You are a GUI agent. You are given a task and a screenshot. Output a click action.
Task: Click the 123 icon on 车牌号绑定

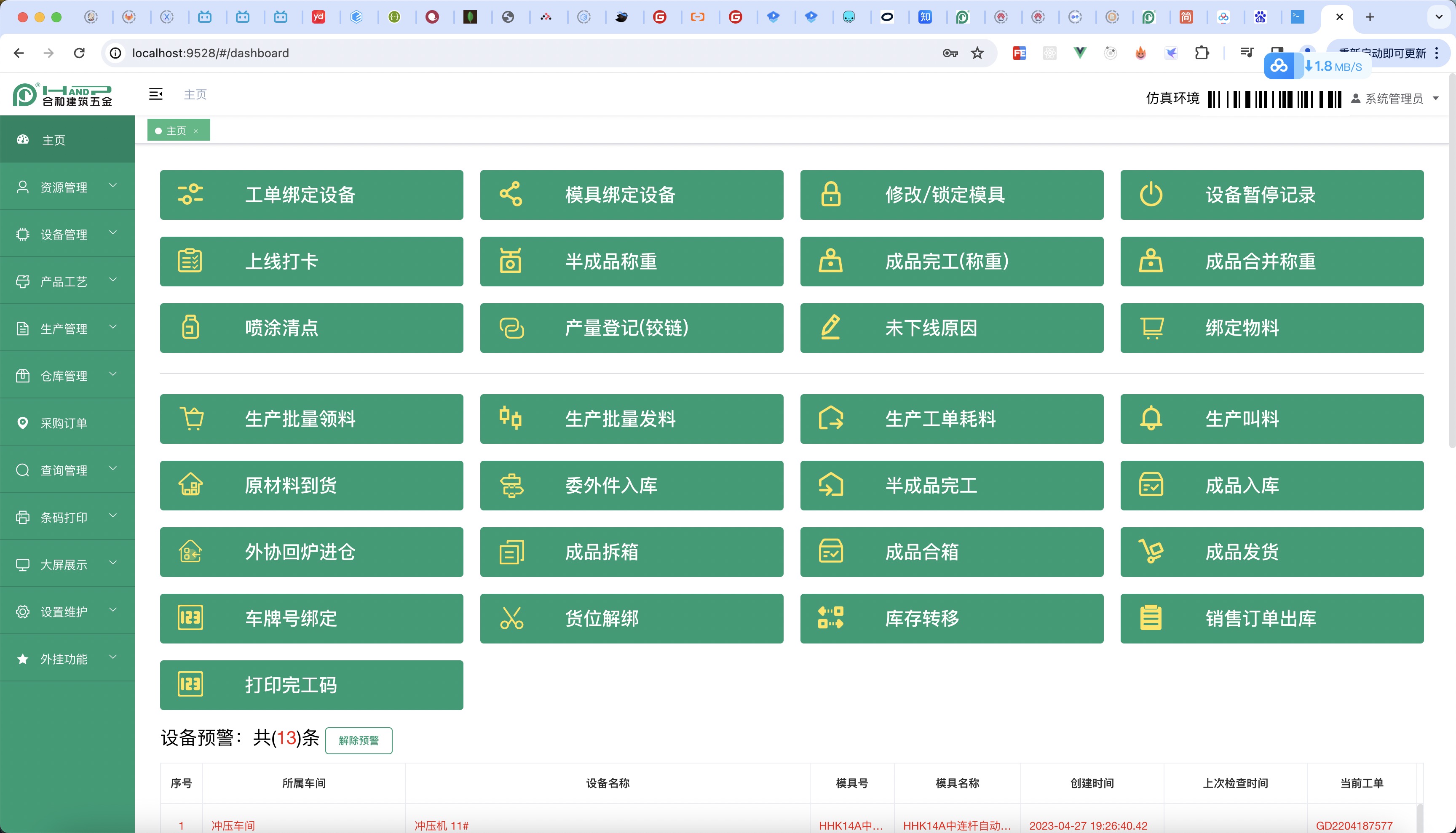click(x=190, y=618)
